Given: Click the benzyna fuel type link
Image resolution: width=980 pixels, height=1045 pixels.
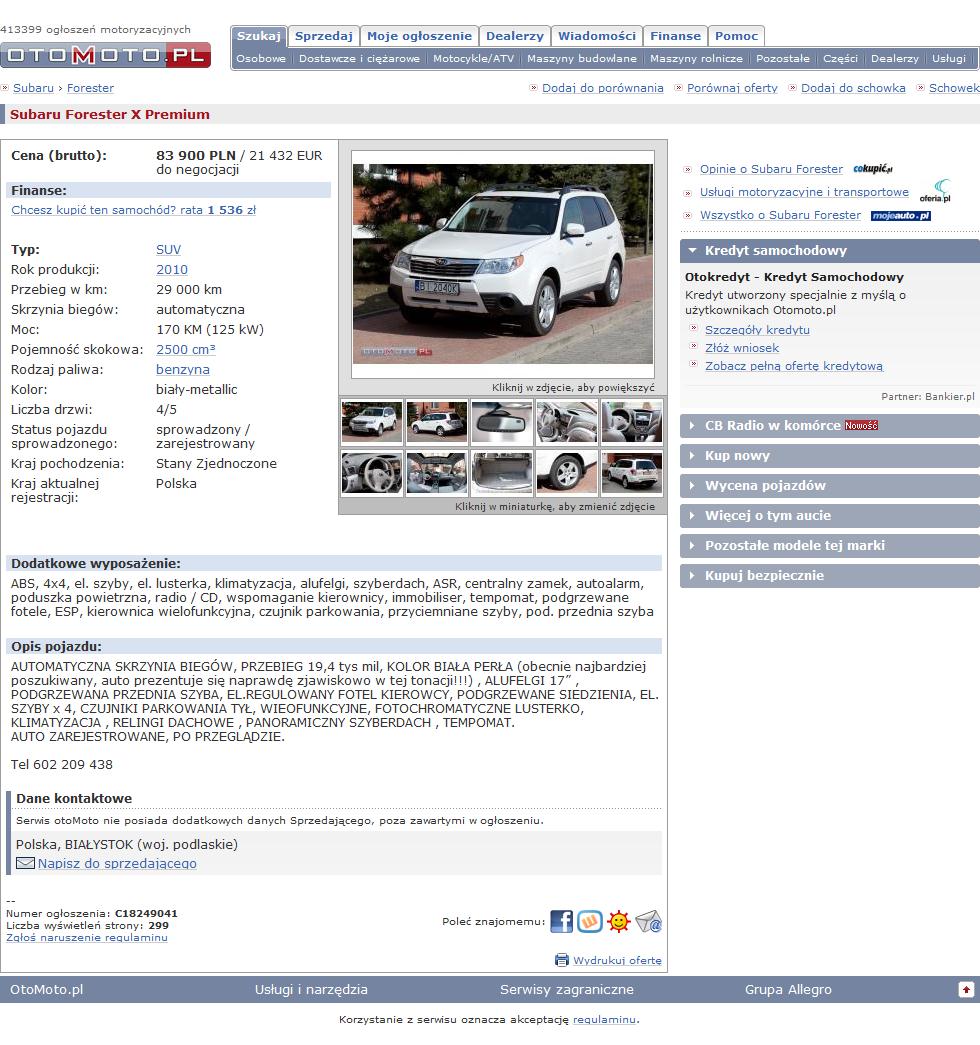Looking at the screenshot, I should (x=183, y=370).
